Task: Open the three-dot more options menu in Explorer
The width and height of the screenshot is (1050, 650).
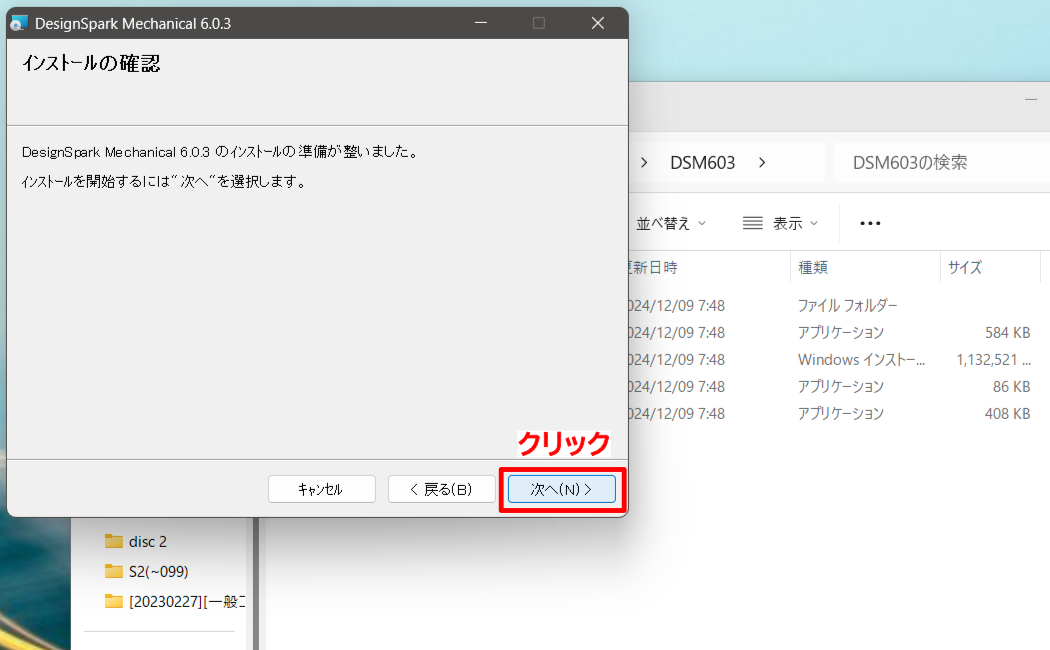Action: [870, 224]
